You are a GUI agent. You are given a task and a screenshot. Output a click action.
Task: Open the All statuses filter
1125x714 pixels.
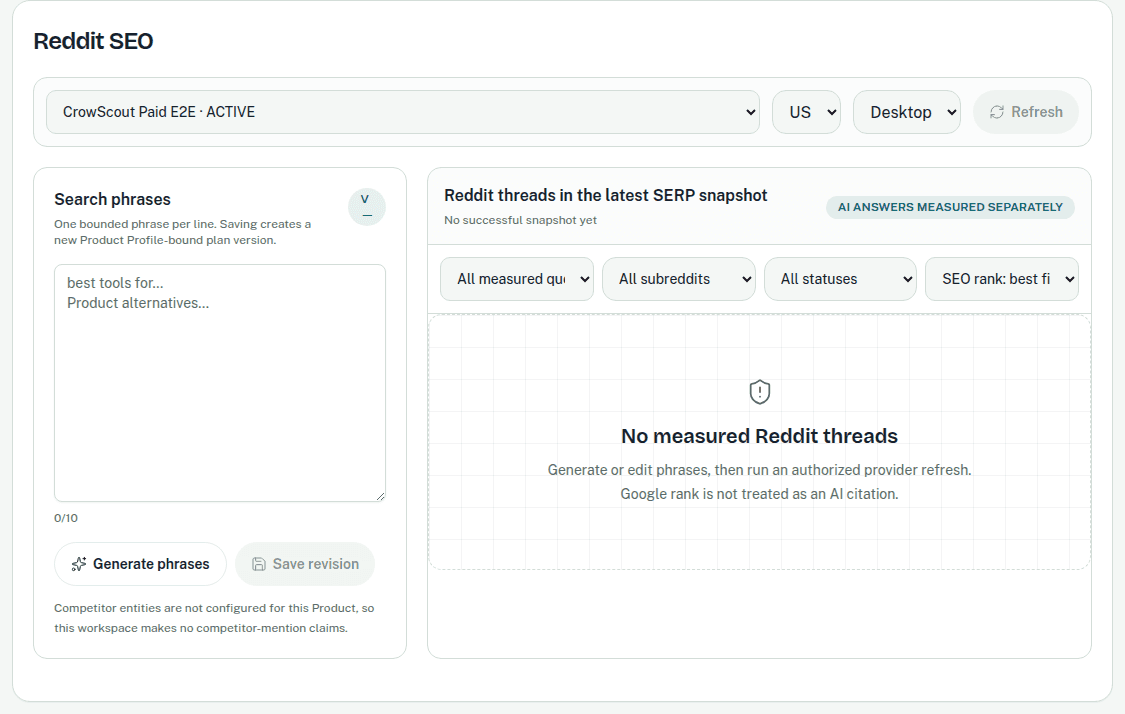click(839, 279)
